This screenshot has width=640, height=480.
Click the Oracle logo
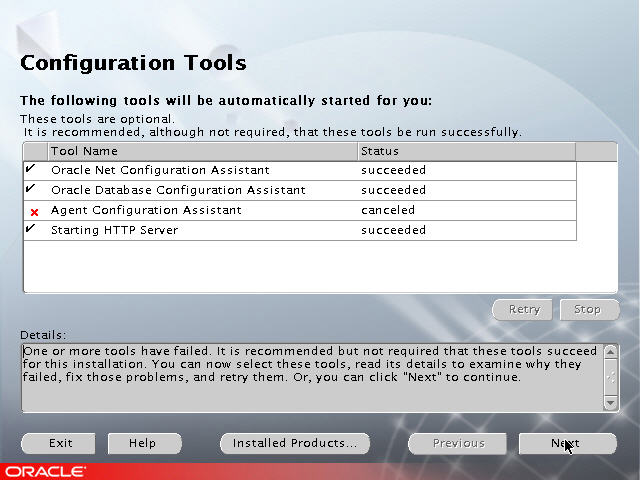point(45,472)
